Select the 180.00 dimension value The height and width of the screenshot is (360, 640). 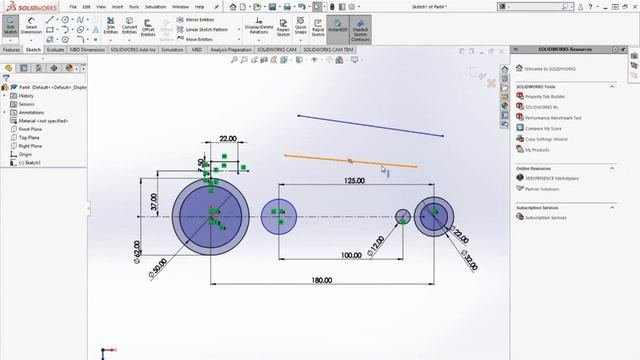pyautogui.click(x=322, y=280)
